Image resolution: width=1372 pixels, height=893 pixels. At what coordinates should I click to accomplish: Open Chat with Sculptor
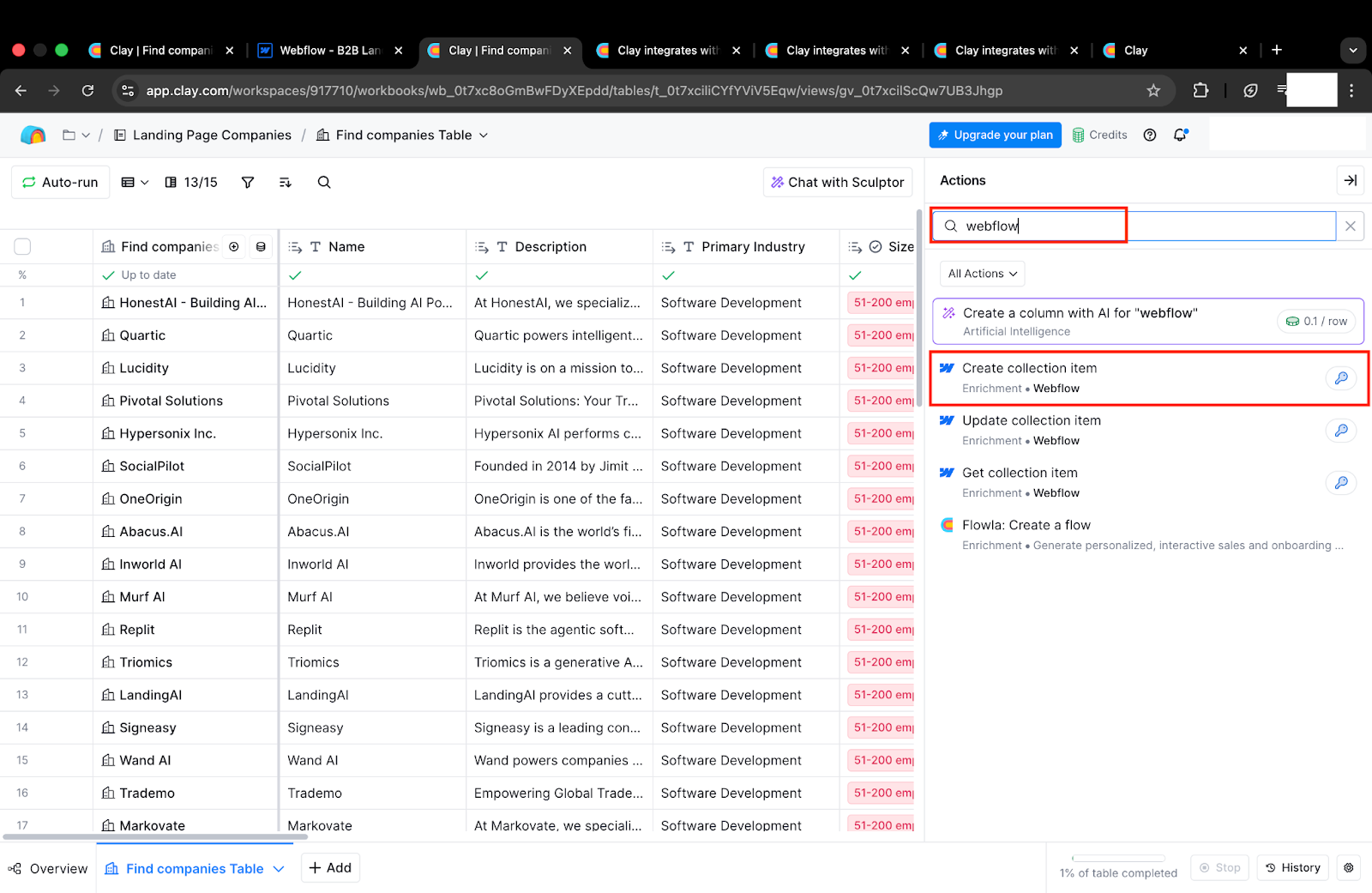pos(838,182)
